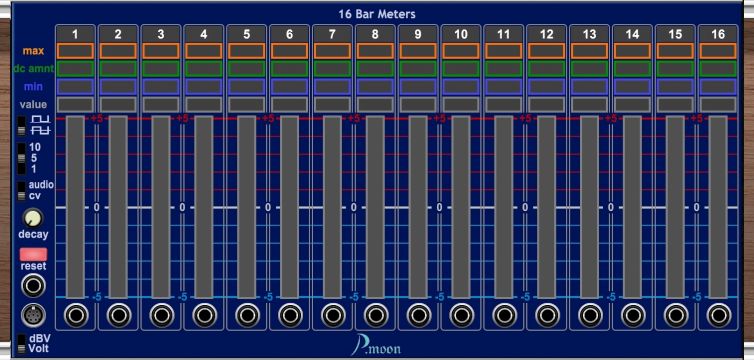754x360 pixels.
Task: Click the decay knob
Action: tap(33, 218)
